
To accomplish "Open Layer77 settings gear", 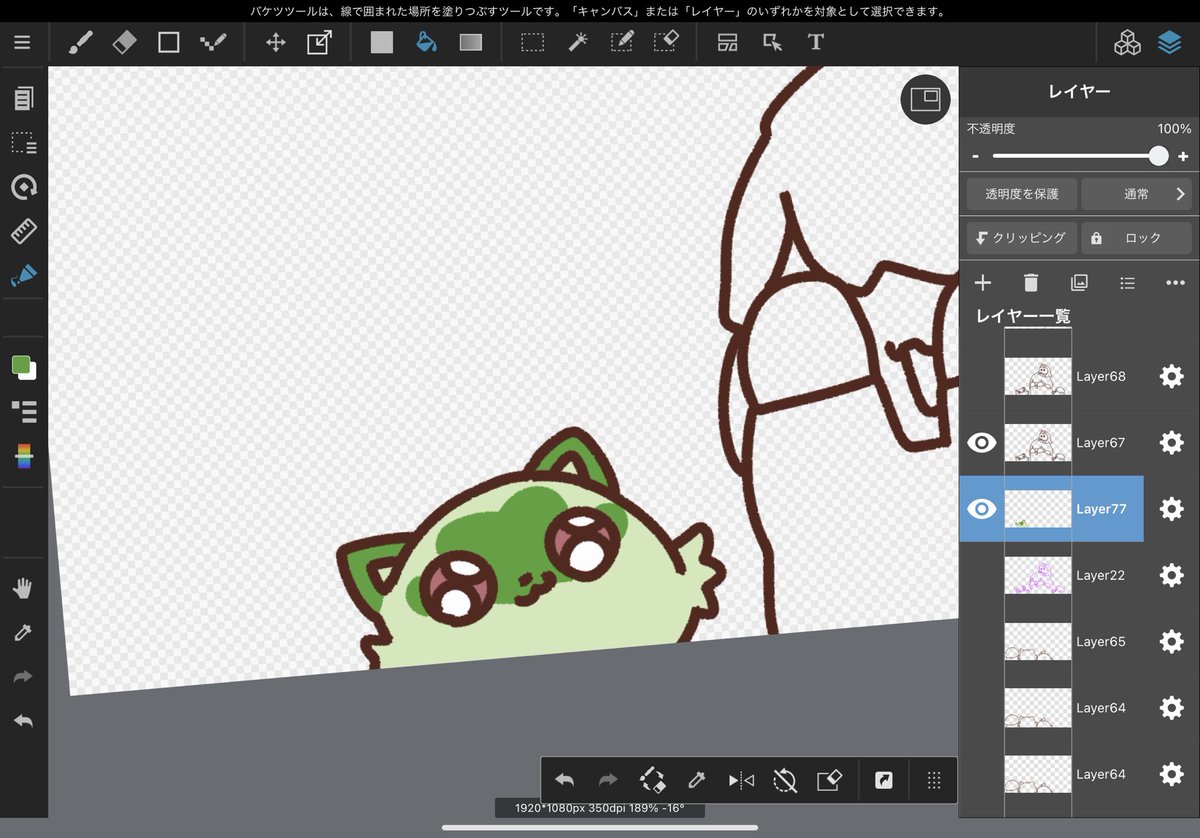I will click(x=1171, y=509).
